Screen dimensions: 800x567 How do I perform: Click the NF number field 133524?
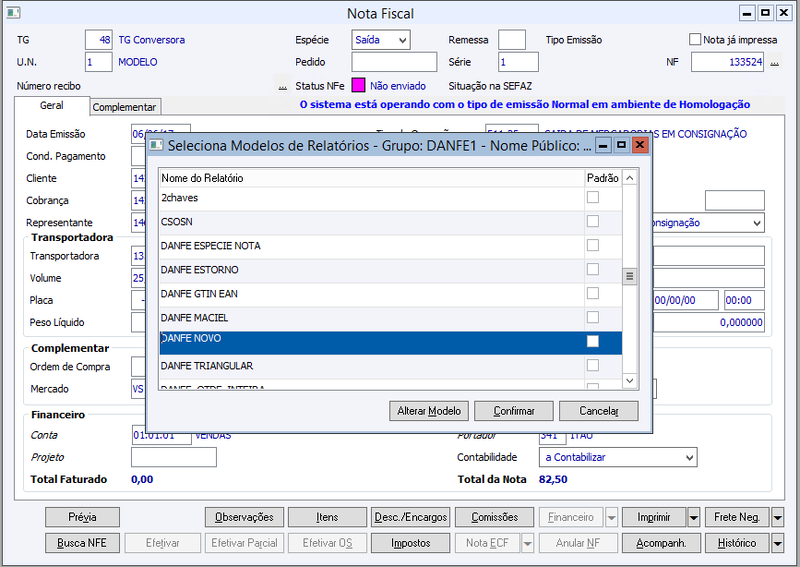pyautogui.click(x=728, y=62)
